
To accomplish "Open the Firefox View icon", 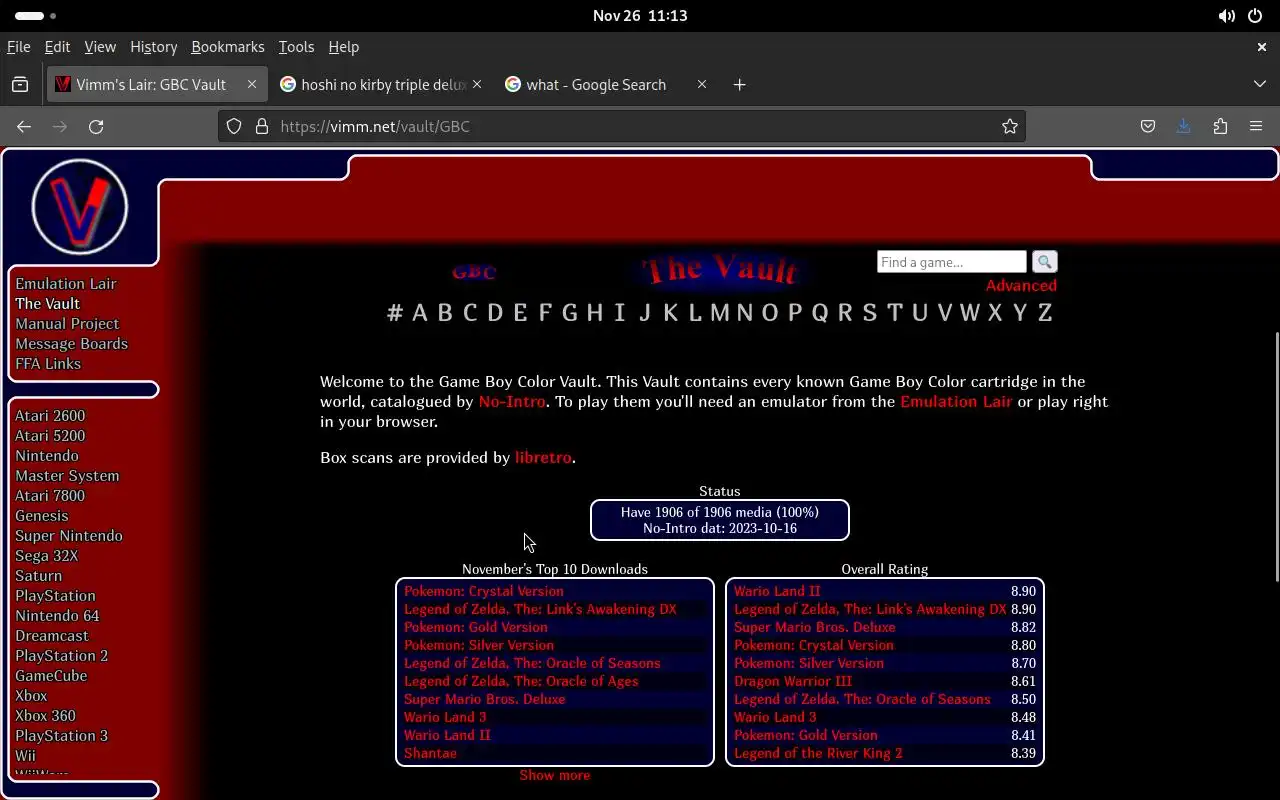I will [x=20, y=85].
